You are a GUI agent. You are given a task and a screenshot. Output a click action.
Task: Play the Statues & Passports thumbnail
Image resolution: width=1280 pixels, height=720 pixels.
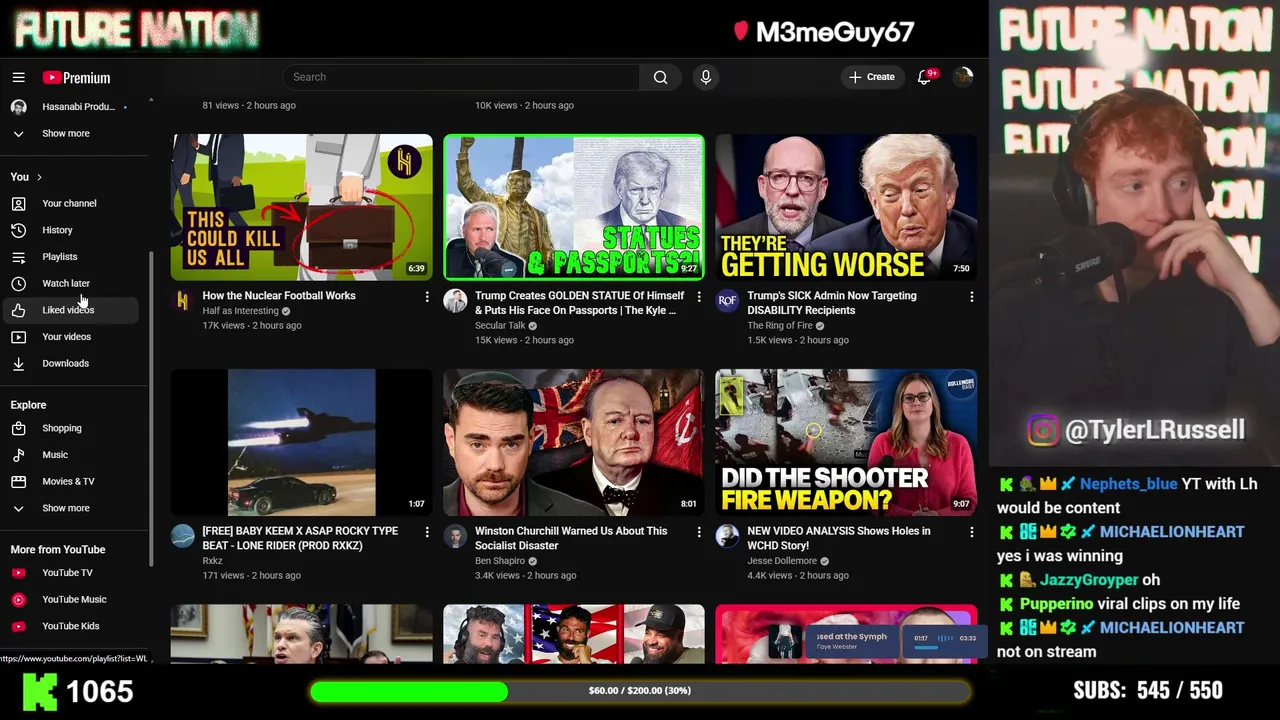pos(574,207)
